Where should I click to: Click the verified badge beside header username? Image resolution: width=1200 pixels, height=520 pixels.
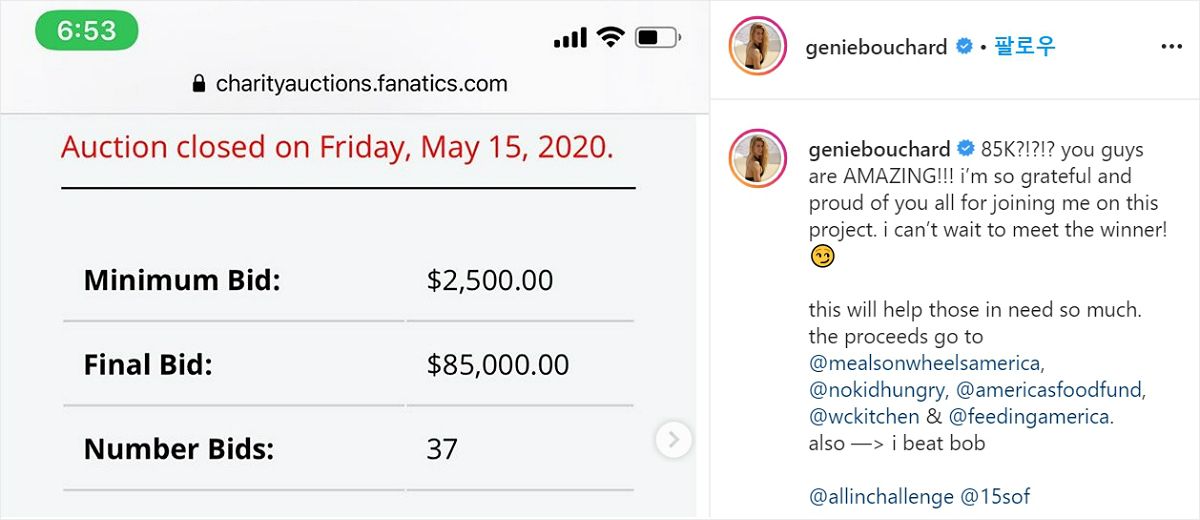coord(964,47)
